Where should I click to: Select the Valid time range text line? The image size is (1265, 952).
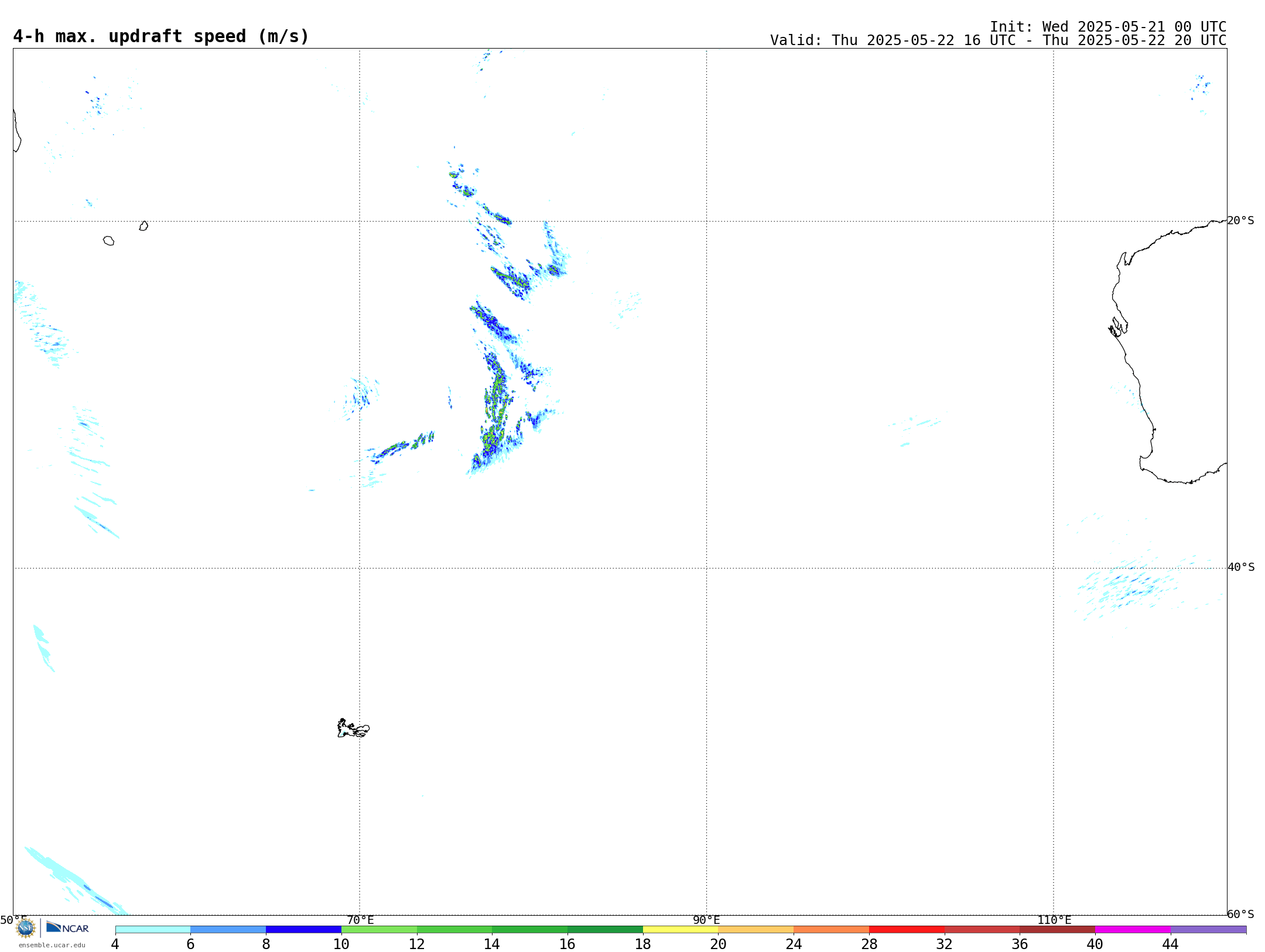pyautogui.click(x=998, y=40)
